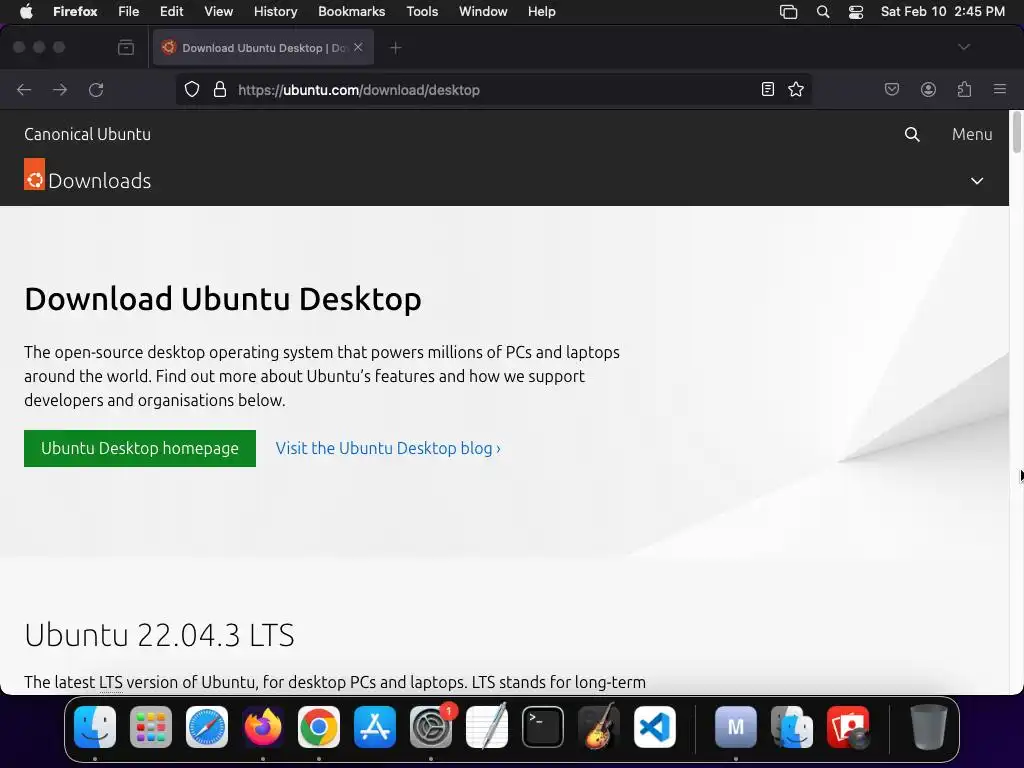Expand the list all tabs chevron

964,47
